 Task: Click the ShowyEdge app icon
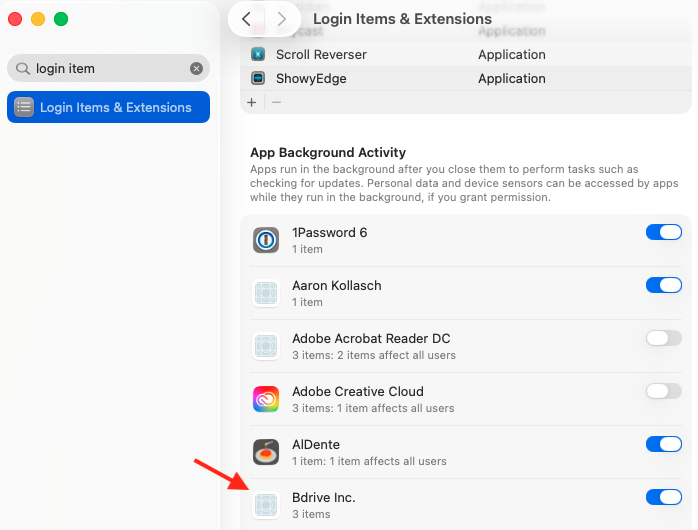[x=258, y=78]
